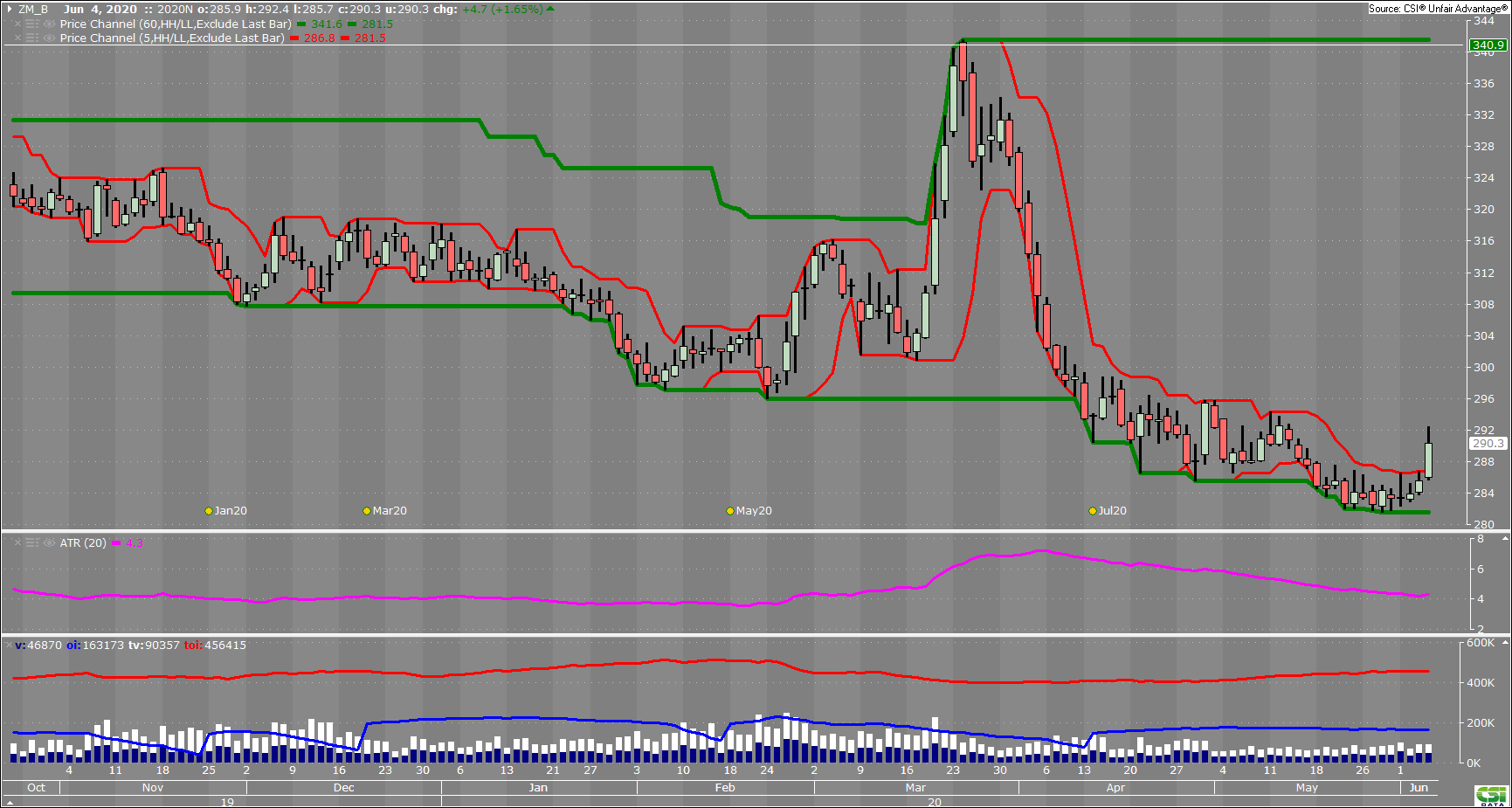This screenshot has height=808, width=1512.
Task: Remove the ATR (20) indicator
Action: pos(17,543)
